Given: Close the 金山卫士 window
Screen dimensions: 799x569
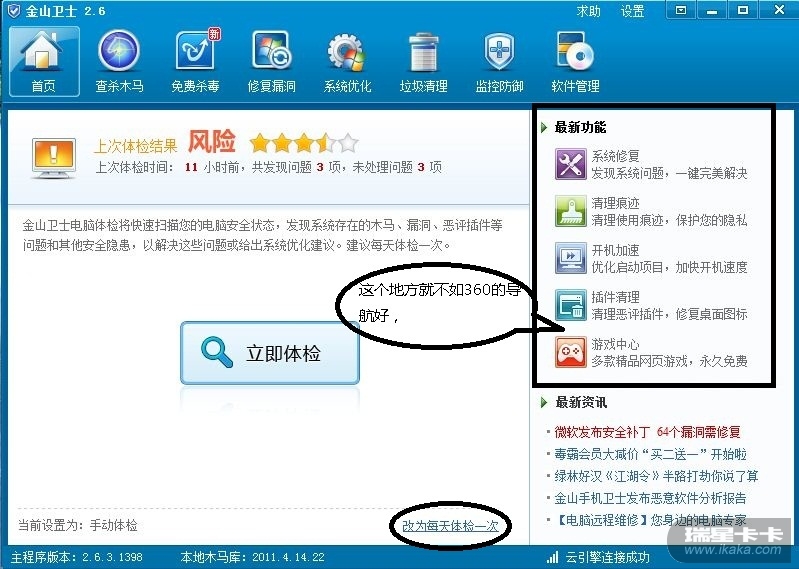Looking at the screenshot, I should click(779, 10).
